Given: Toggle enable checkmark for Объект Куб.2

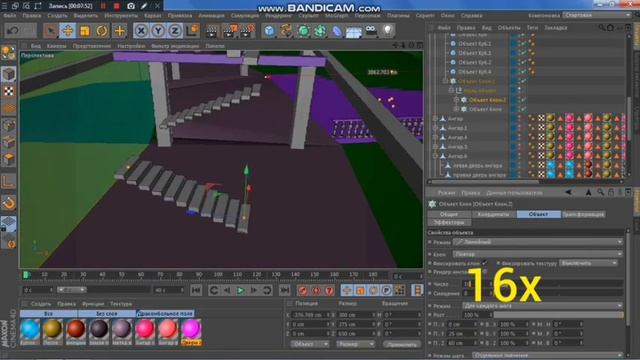Looking at the screenshot, I should 523,62.
